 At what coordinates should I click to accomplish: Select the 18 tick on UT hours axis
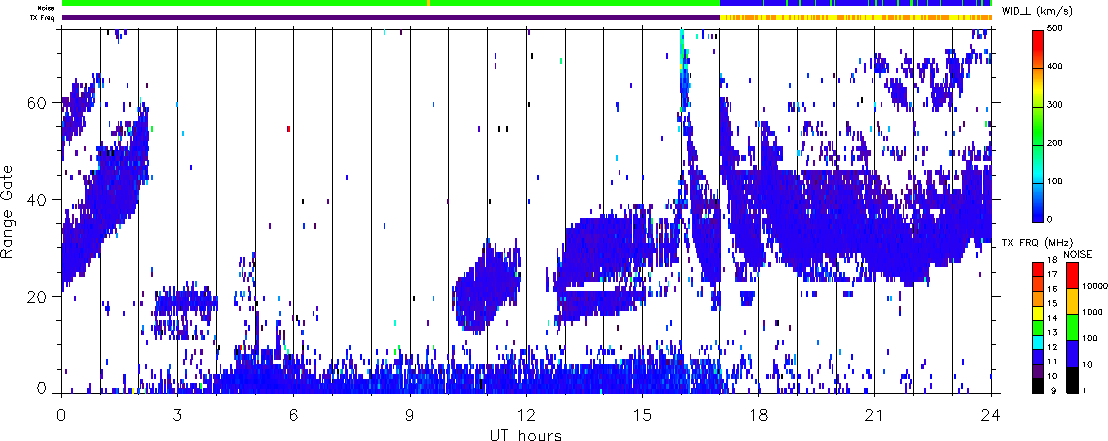758,412
